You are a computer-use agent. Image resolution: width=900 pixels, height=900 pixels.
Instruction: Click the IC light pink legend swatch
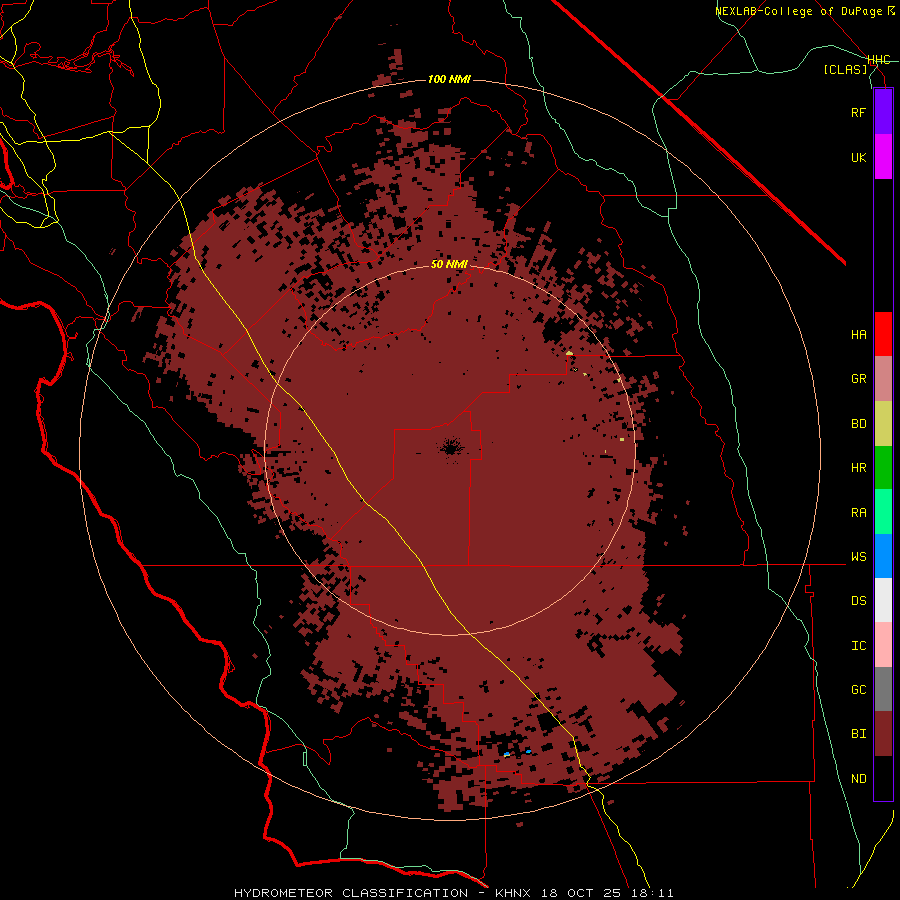tap(883, 645)
